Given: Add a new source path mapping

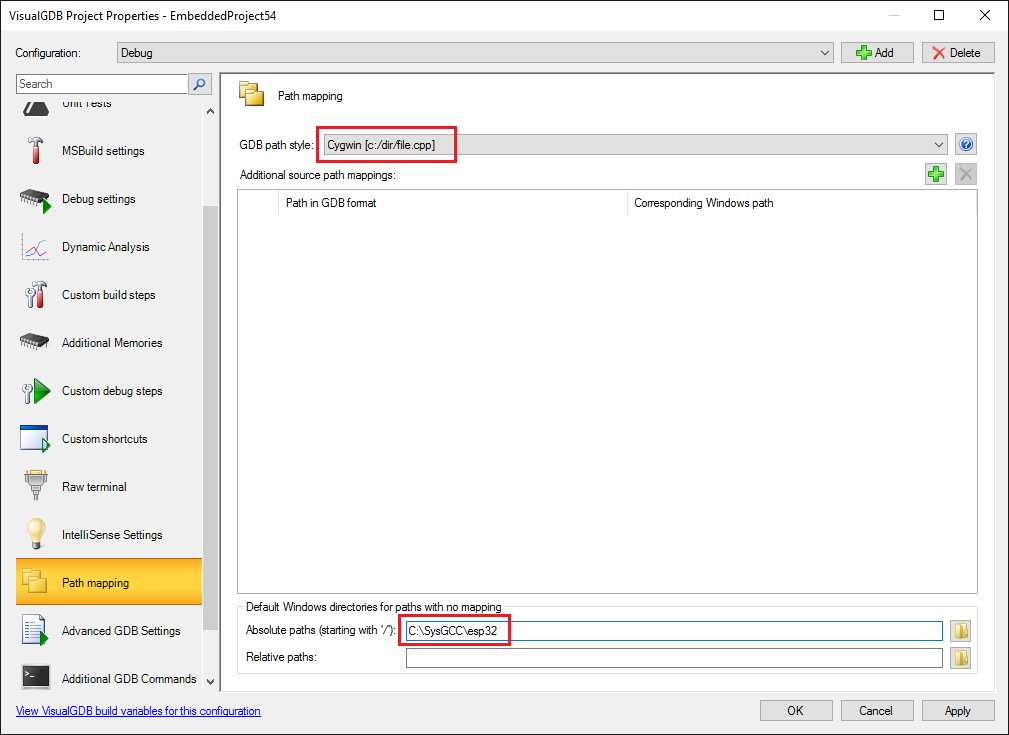Looking at the screenshot, I should pos(936,174).
